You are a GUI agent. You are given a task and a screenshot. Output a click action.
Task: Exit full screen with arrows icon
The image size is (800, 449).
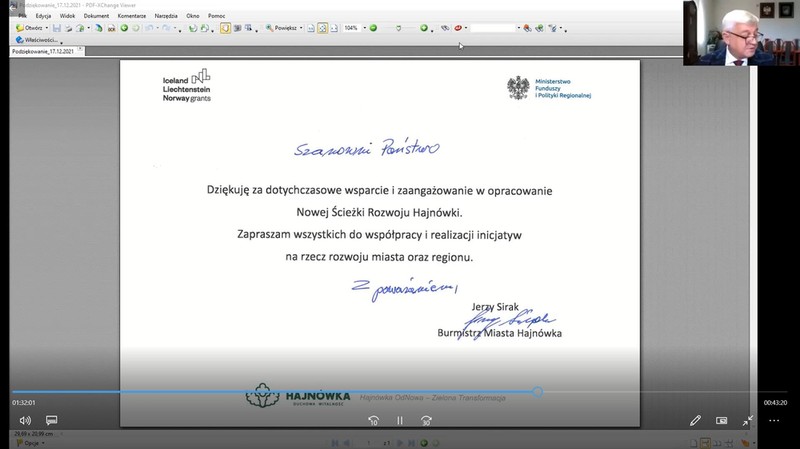point(747,420)
